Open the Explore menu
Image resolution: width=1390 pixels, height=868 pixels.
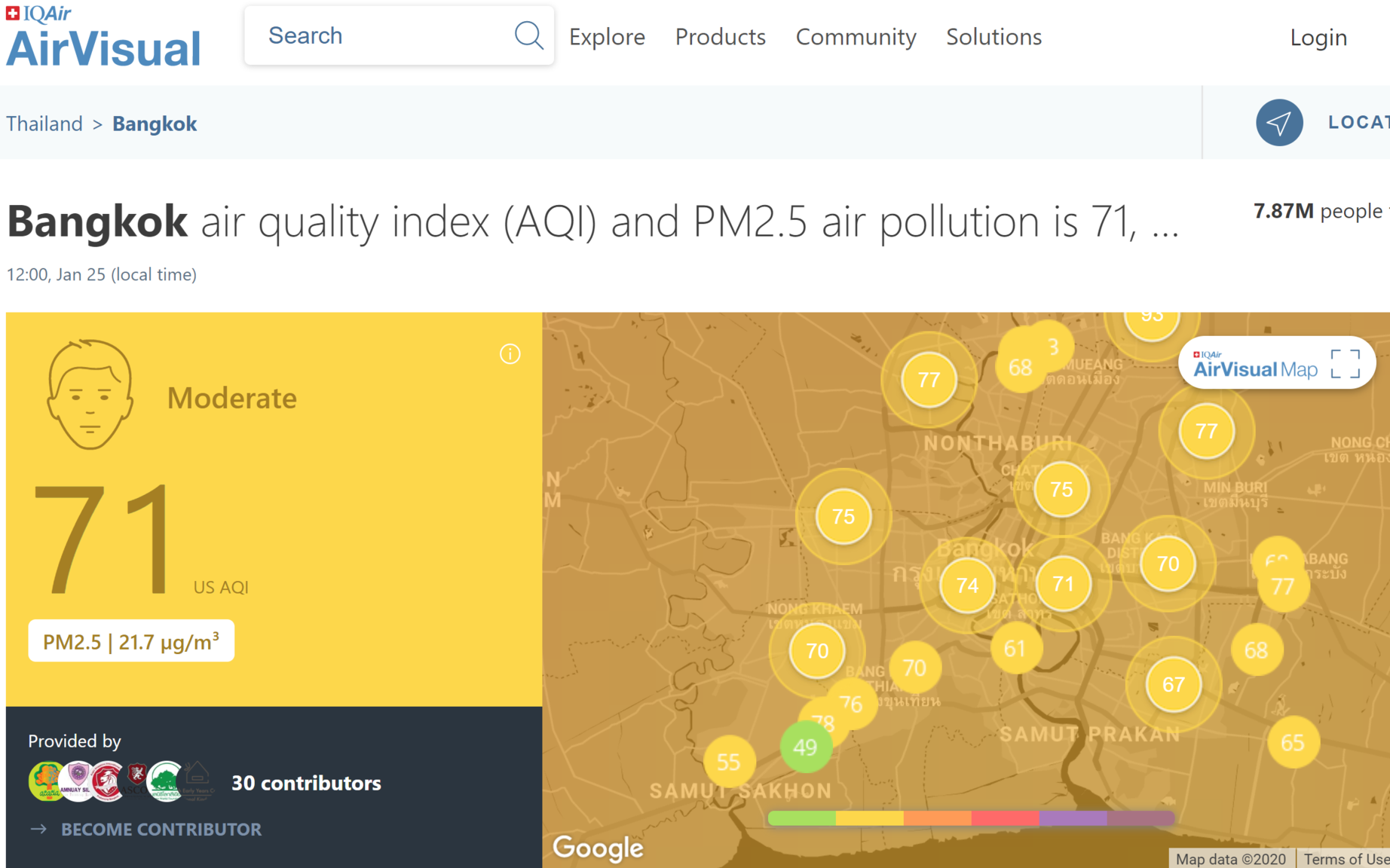607,37
